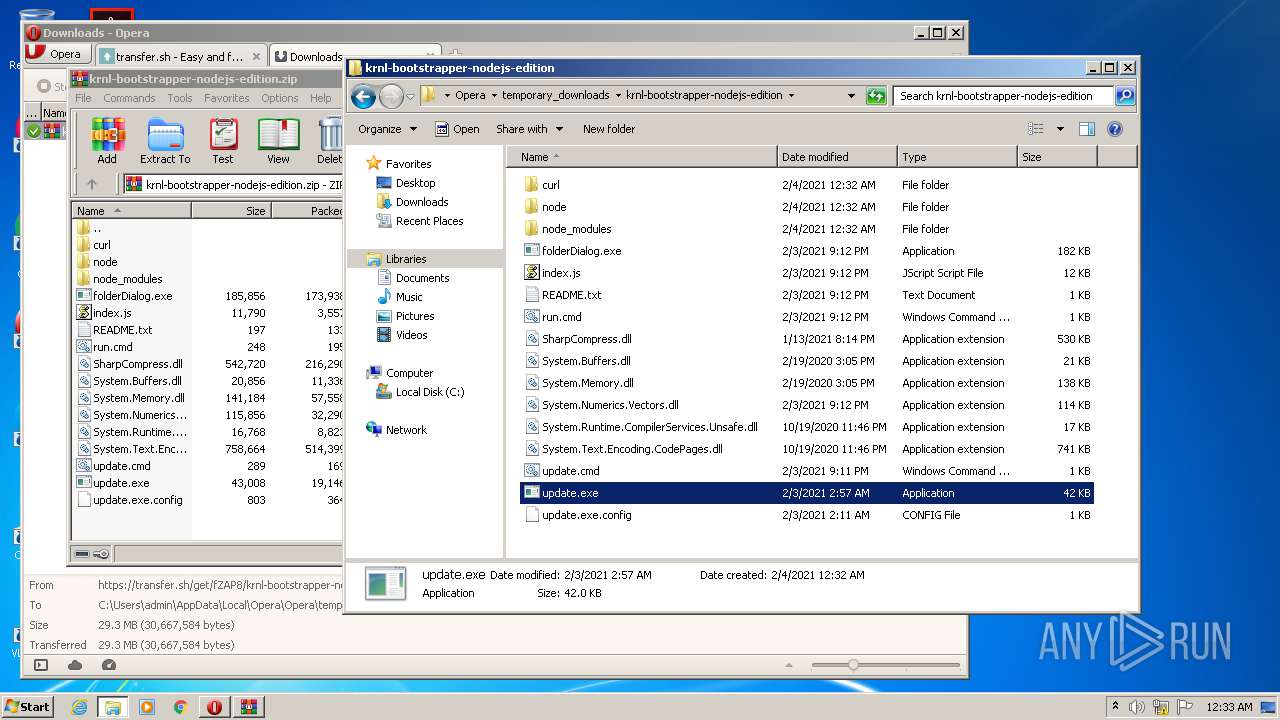Select README.txt in WinRAR list

[x=122, y=330]
